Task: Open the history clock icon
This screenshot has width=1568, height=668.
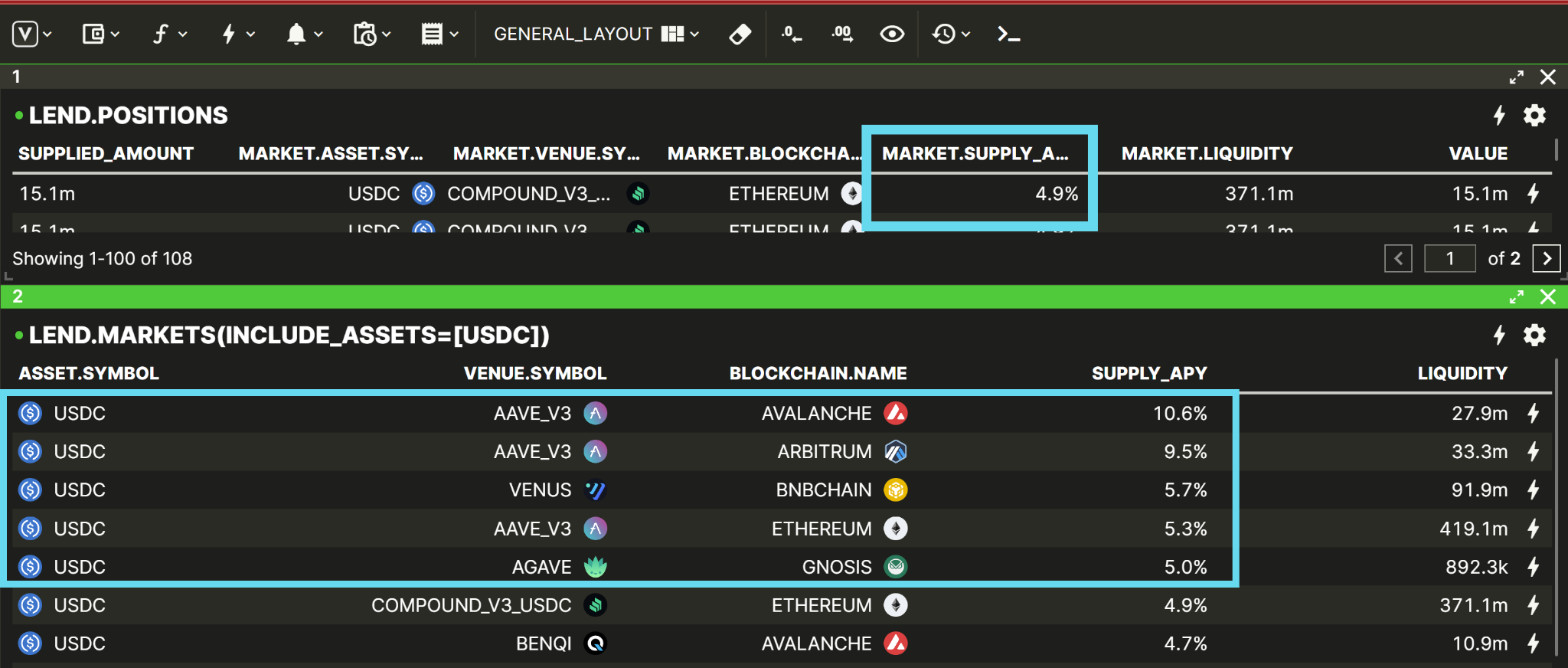Action: tap(944, 34)
